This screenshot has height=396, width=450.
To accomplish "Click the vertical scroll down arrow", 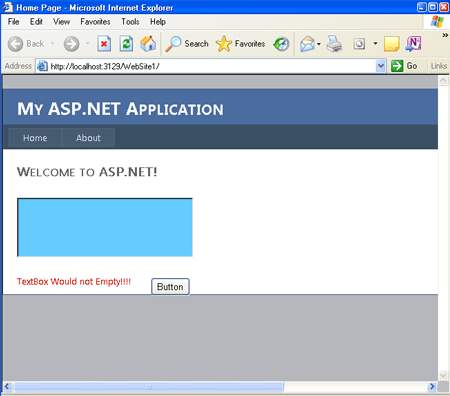I will (x=443, y=376).
